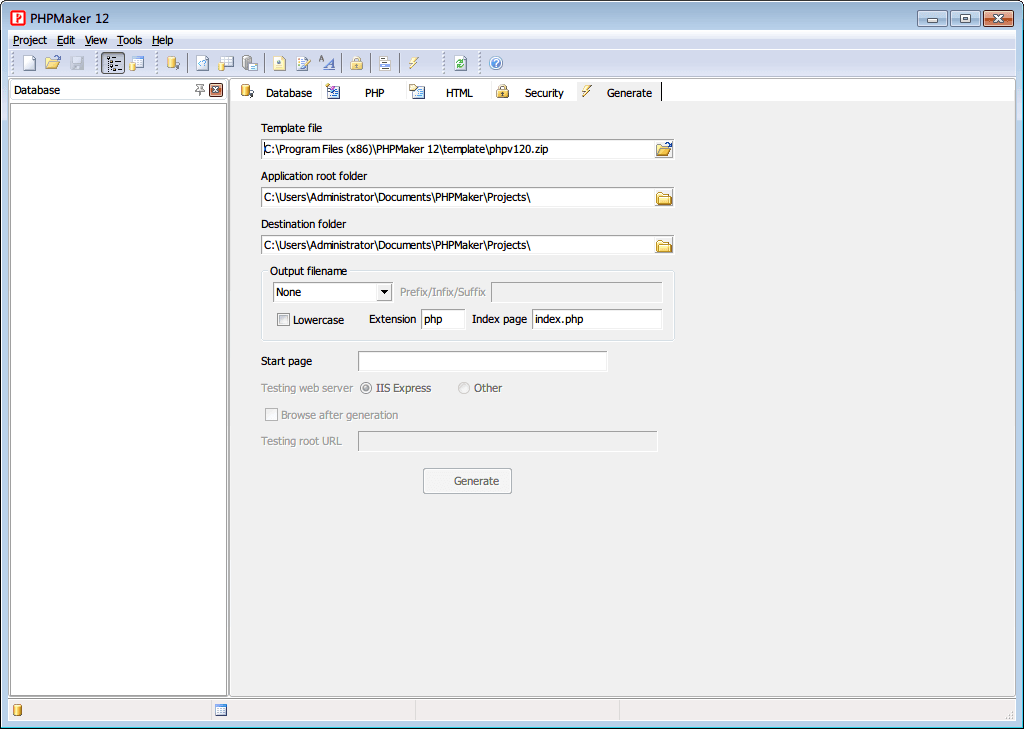Click the database connection cylinder toolbar icon
This screenshot has height=729, width=1024.
point(173,63)
